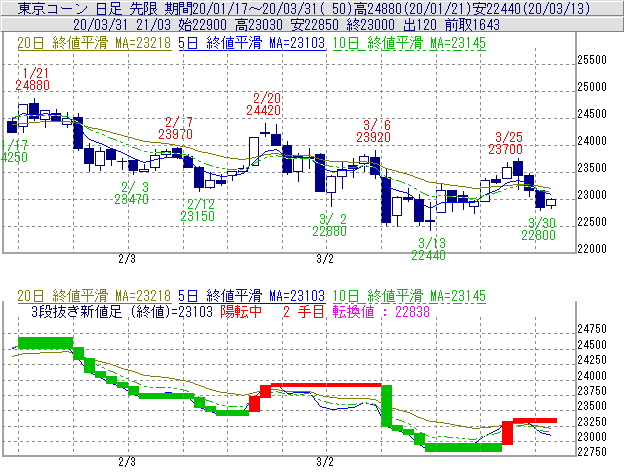Click the last white candlestick on 3/31
624x474 pixels.
(551, 203)
